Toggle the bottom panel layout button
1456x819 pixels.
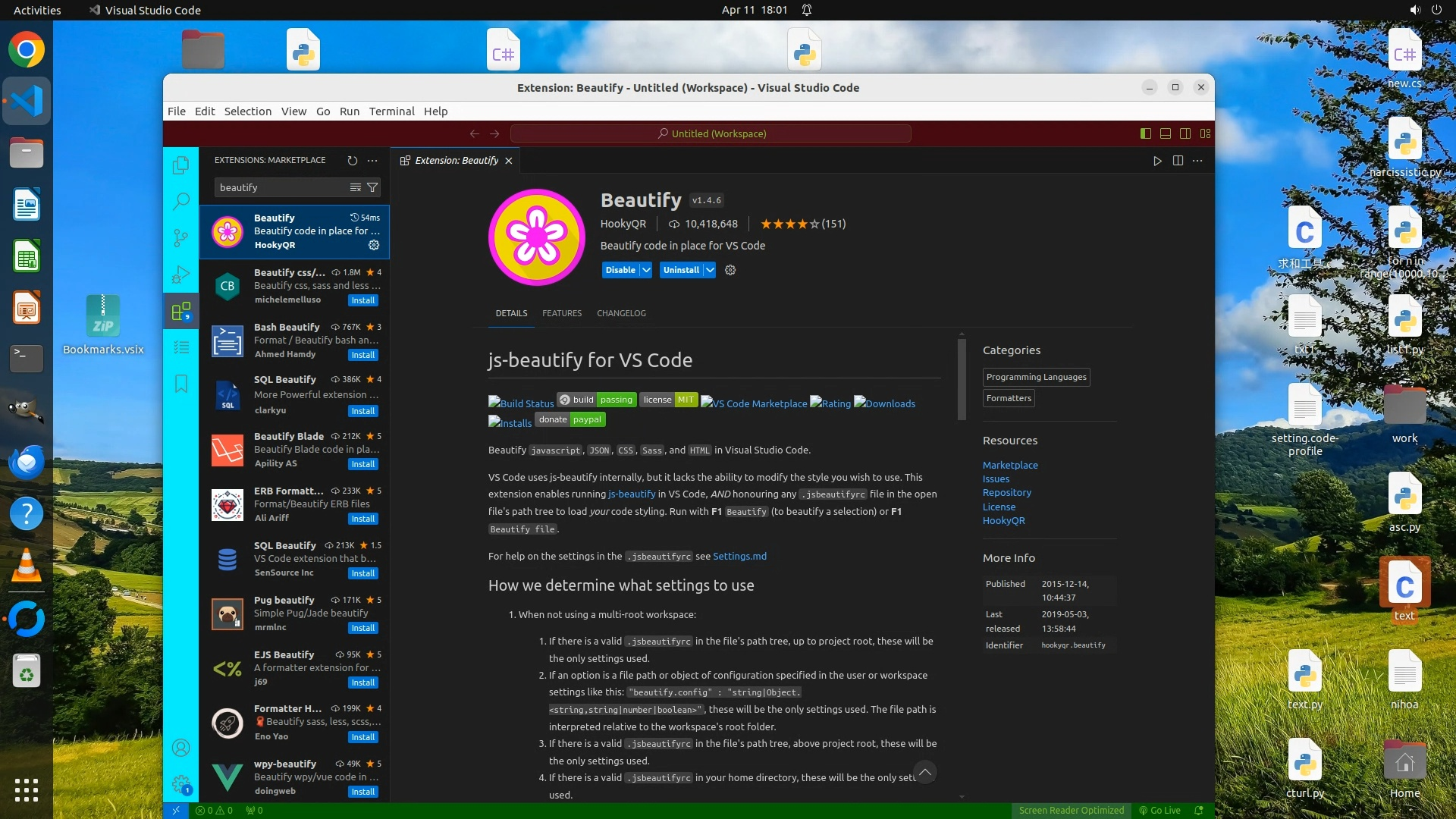tap(1166, 133)
